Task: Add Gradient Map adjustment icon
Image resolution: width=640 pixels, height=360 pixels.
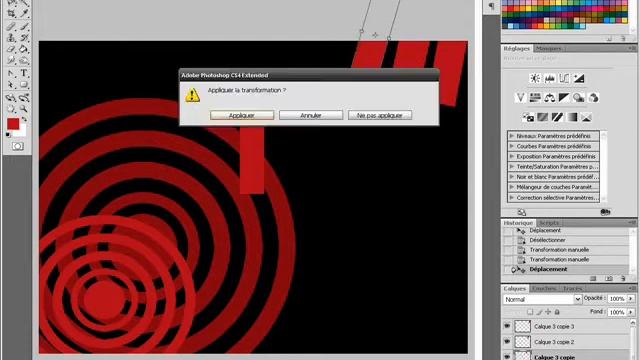Action: pyautogui.click(x=572, y=117)
